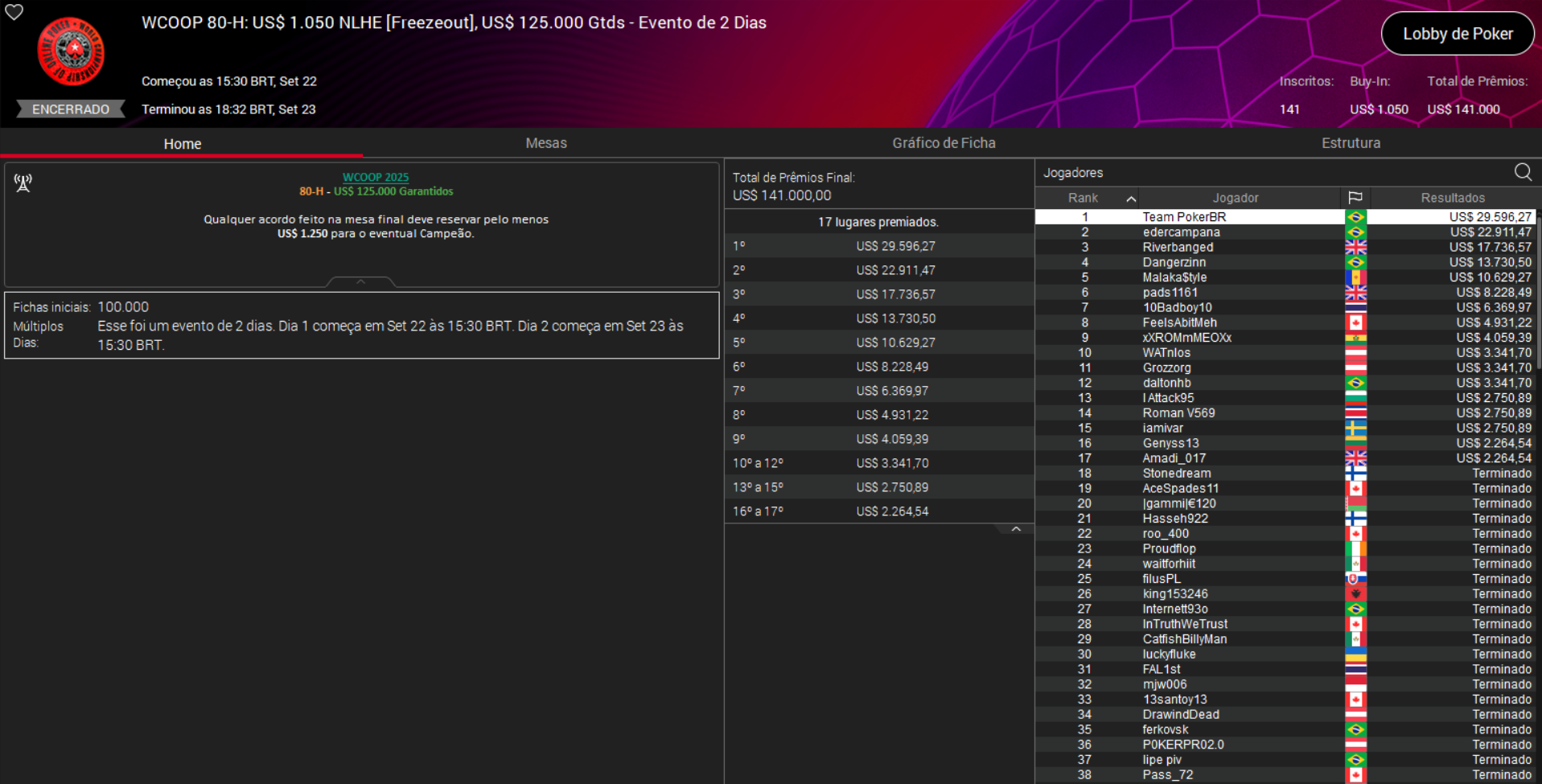Sort players by country flag column

coord(1355,198)
